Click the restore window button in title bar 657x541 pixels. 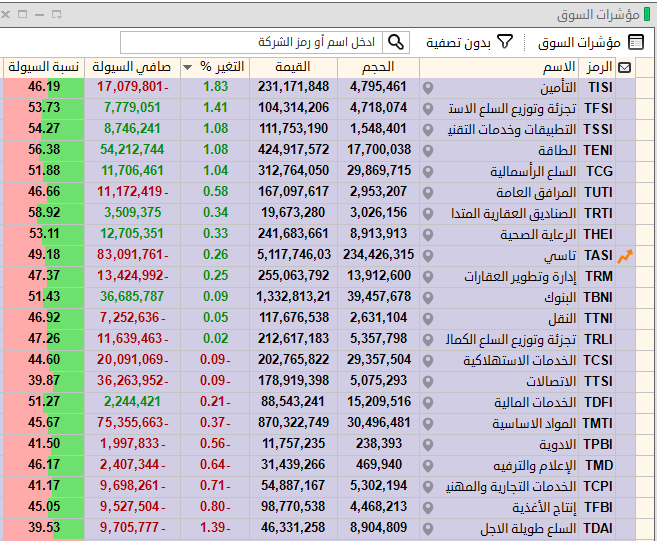click(23, 14)
